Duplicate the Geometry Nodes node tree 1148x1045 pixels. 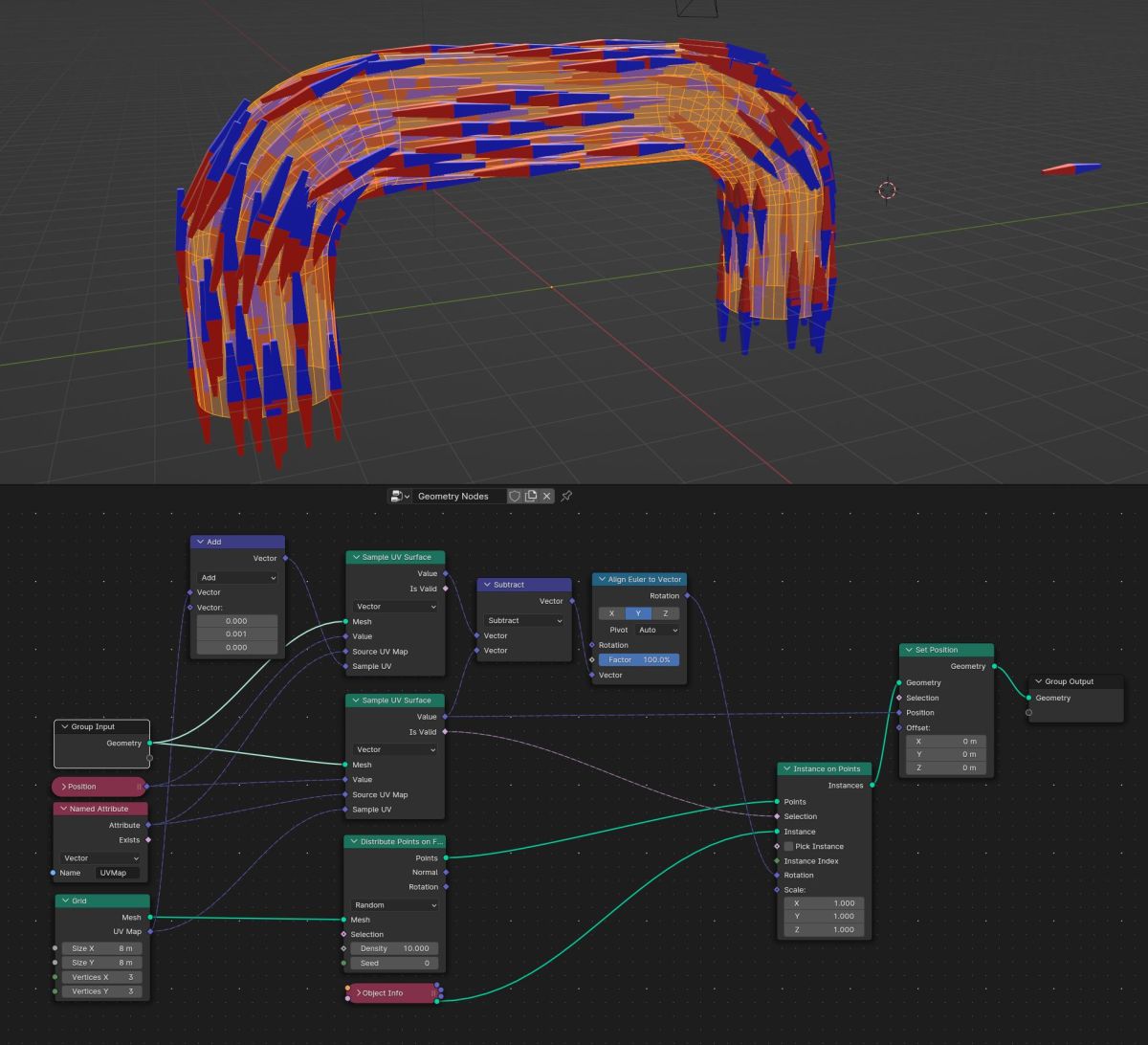point(531,496)
